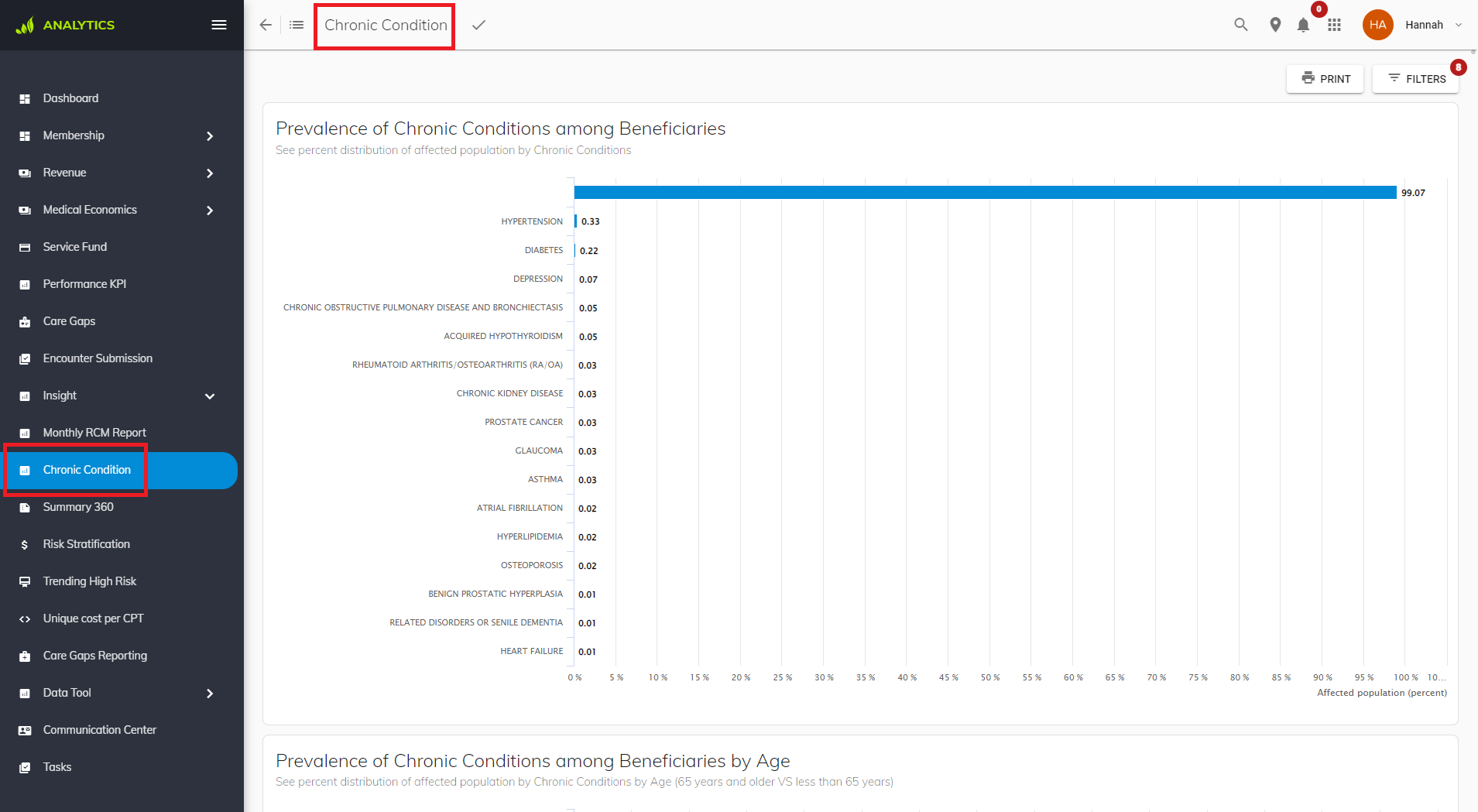Click the Care Gaps icon
Image resolution: width=1478 pixels, height=812 pixels.
pos(25,321)
